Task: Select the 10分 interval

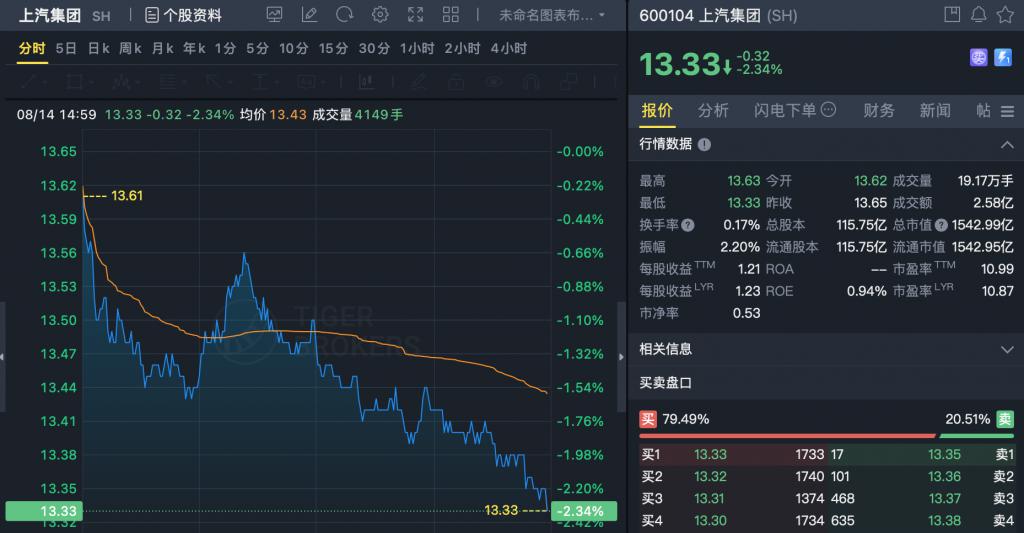Action: pos(294,48)
